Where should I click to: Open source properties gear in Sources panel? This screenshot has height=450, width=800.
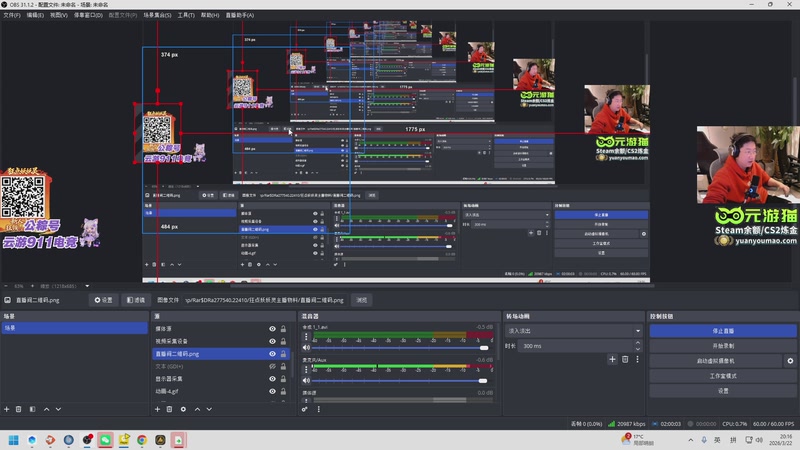tap(183, 409)
